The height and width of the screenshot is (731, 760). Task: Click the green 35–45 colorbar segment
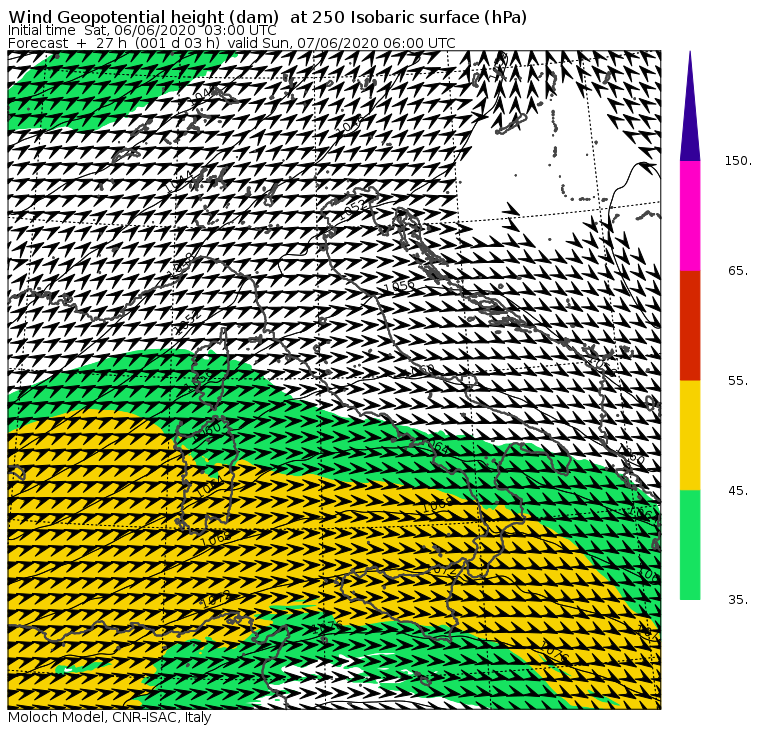tap(690, 545)
